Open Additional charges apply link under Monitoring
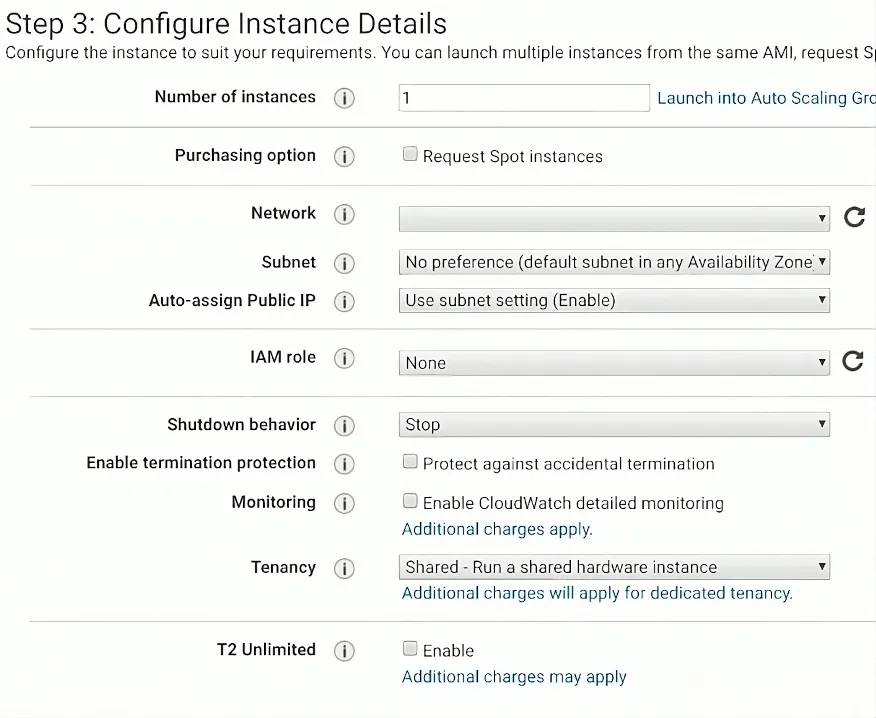This screenshot has width=876, height=718. click(x=497, y=529)
